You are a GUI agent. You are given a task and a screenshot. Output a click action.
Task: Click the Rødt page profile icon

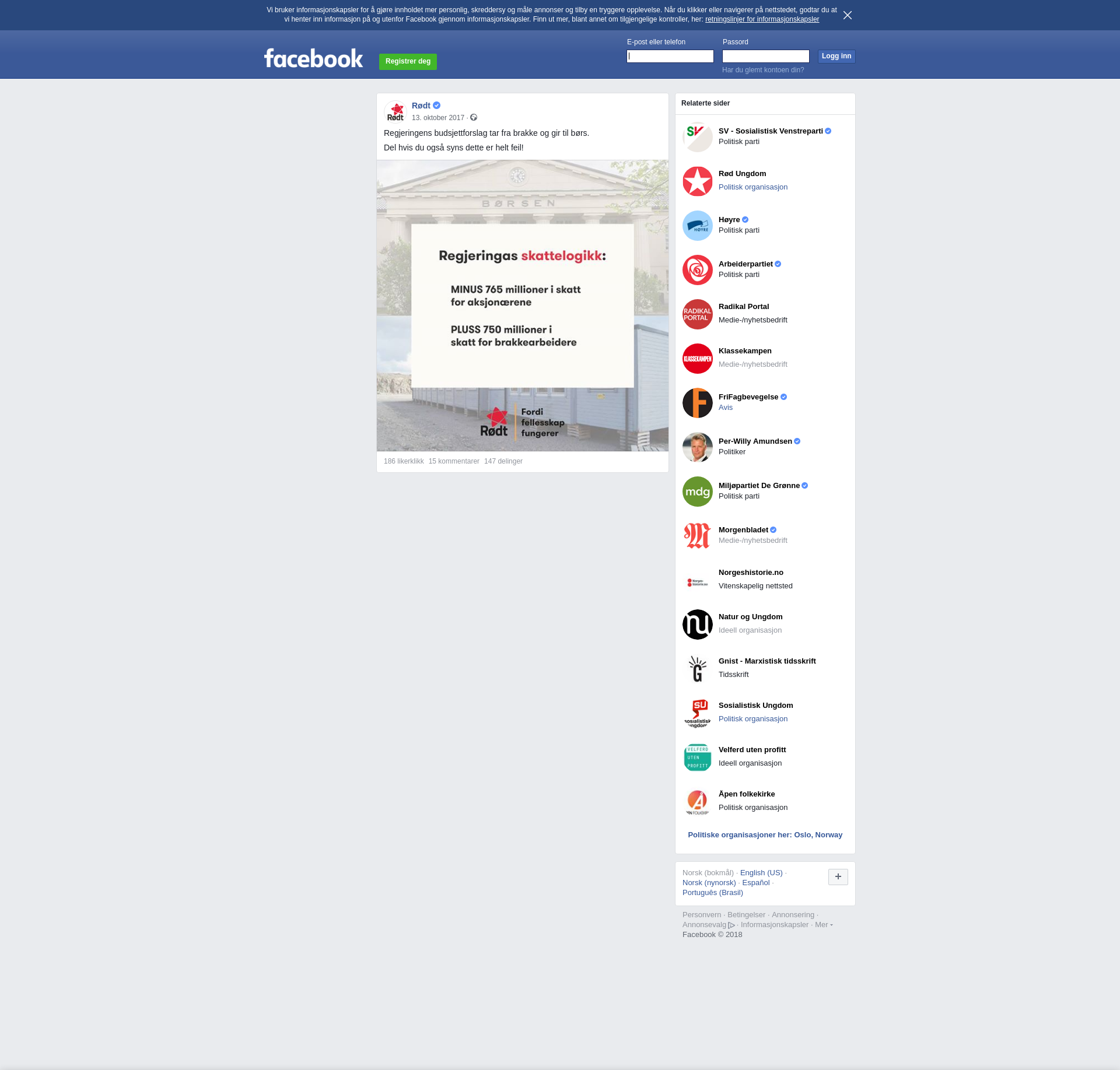pyautogui.click(x=395, y=111)
